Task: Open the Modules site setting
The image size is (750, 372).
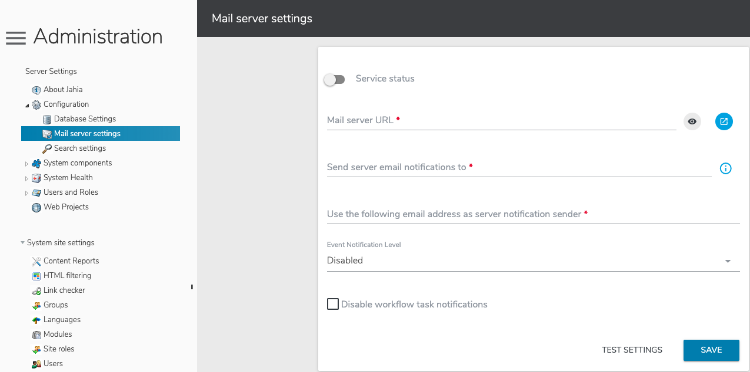Action: (x=57, y=334)
